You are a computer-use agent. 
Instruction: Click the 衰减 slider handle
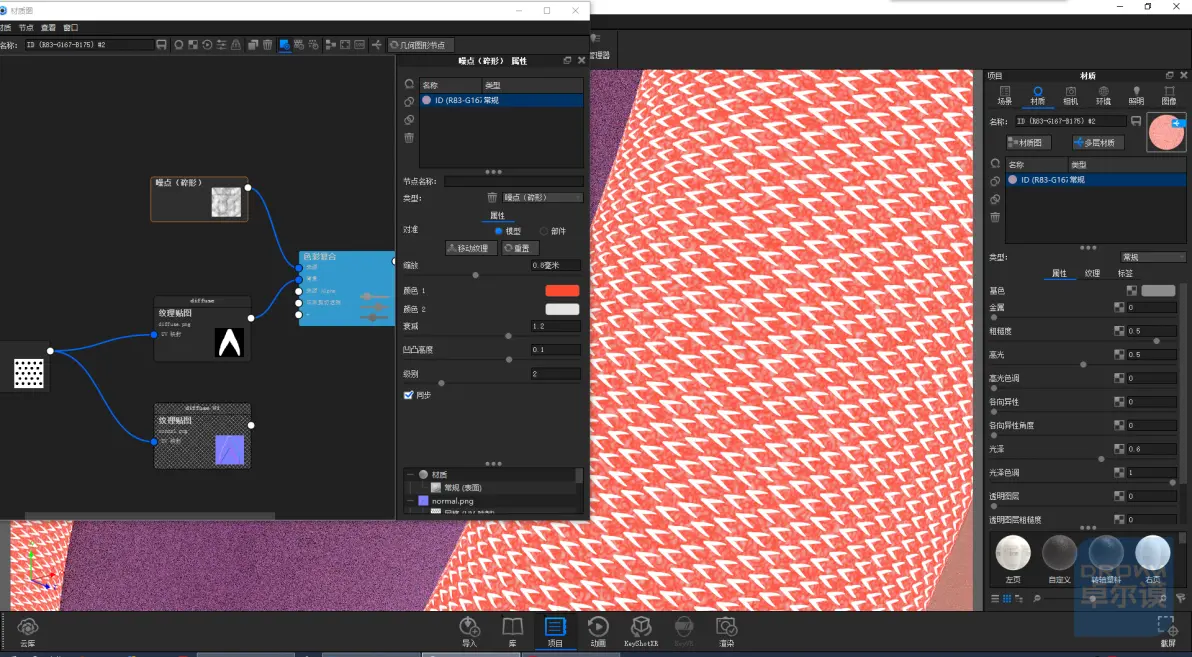(509, 335)
